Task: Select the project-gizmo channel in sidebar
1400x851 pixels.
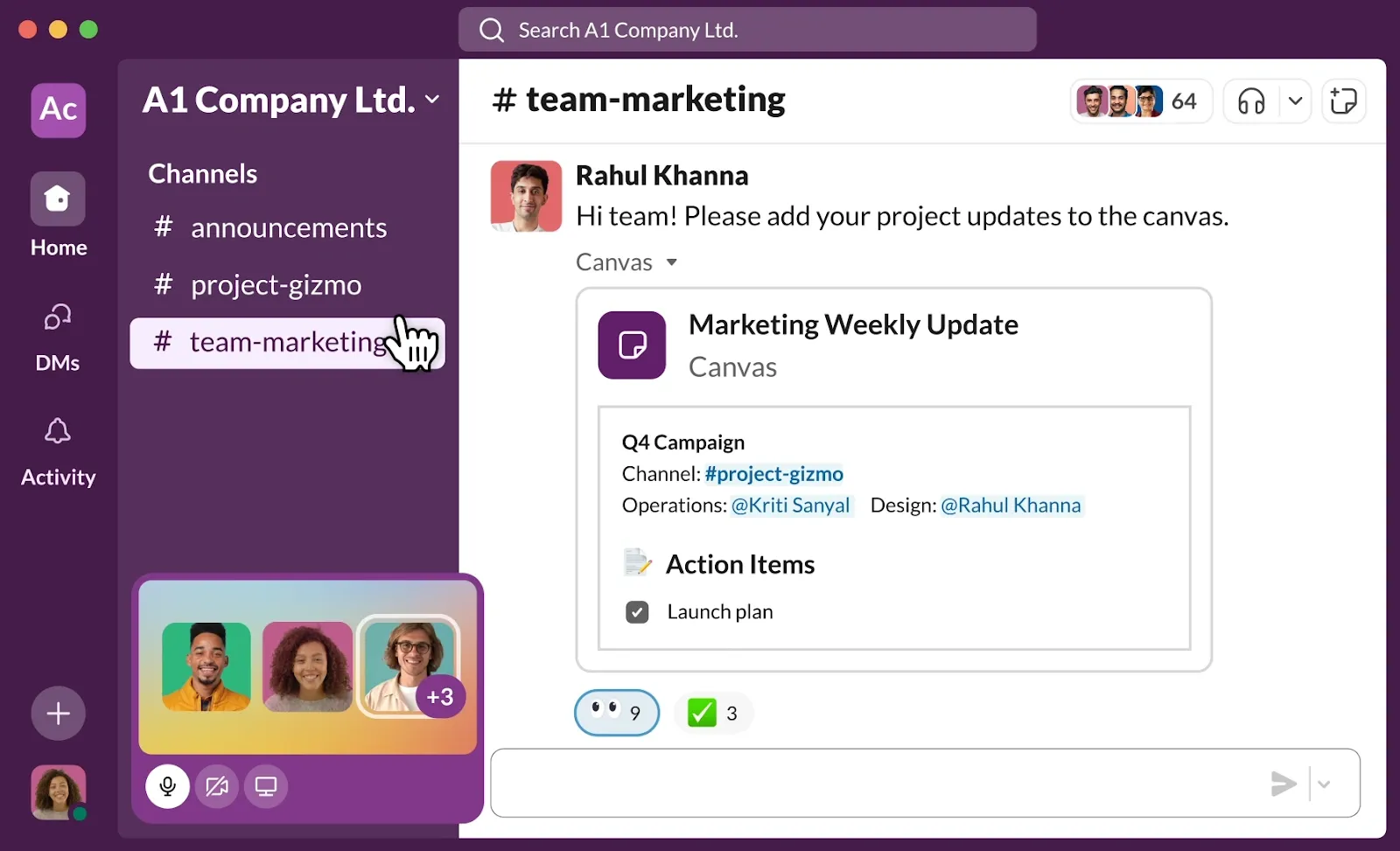Action: [x=276, y=285]
